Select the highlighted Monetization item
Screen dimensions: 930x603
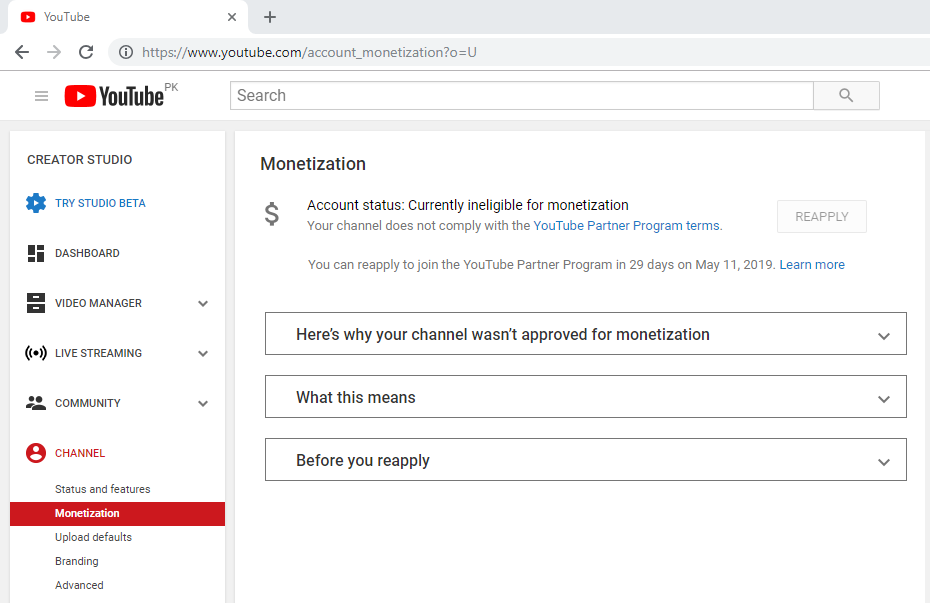117,513
